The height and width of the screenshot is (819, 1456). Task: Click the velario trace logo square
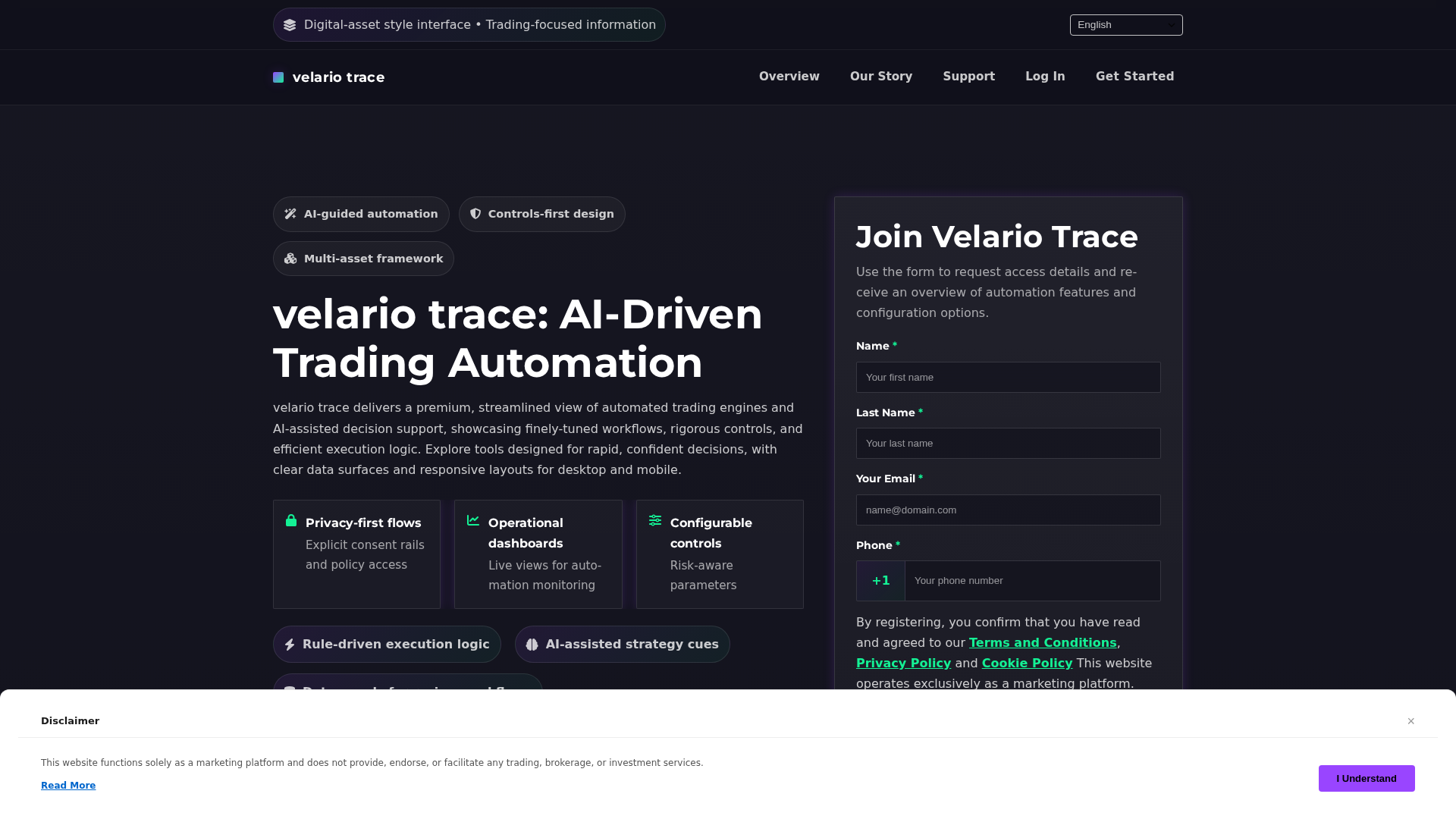pyautogui.click(x=278, y=77)
